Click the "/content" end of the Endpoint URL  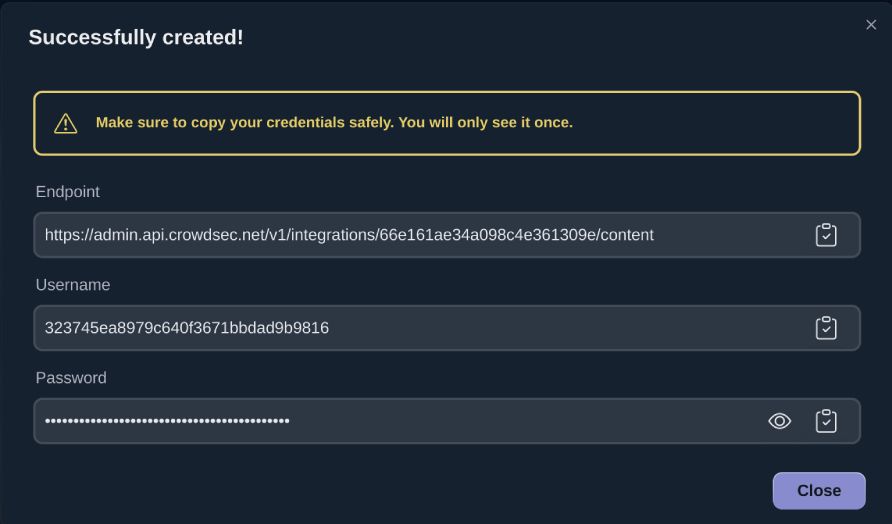[621, 235]
